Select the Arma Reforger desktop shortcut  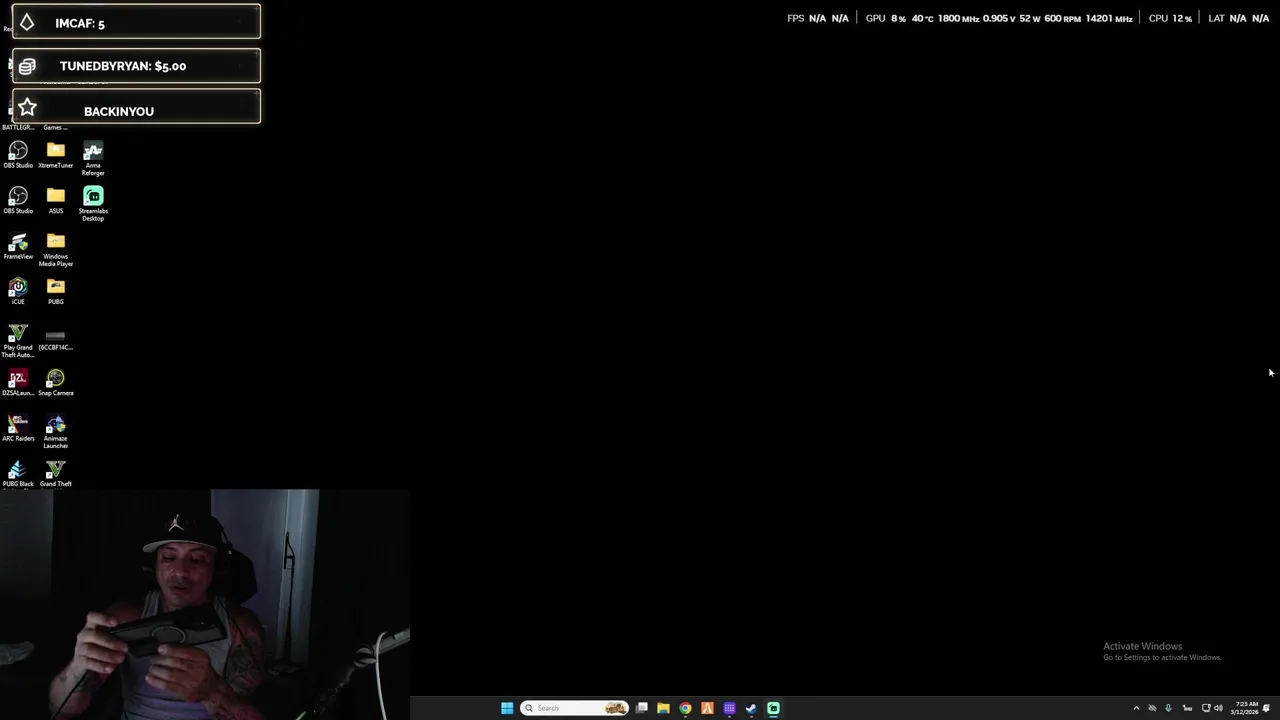click(x=93, y=158)
